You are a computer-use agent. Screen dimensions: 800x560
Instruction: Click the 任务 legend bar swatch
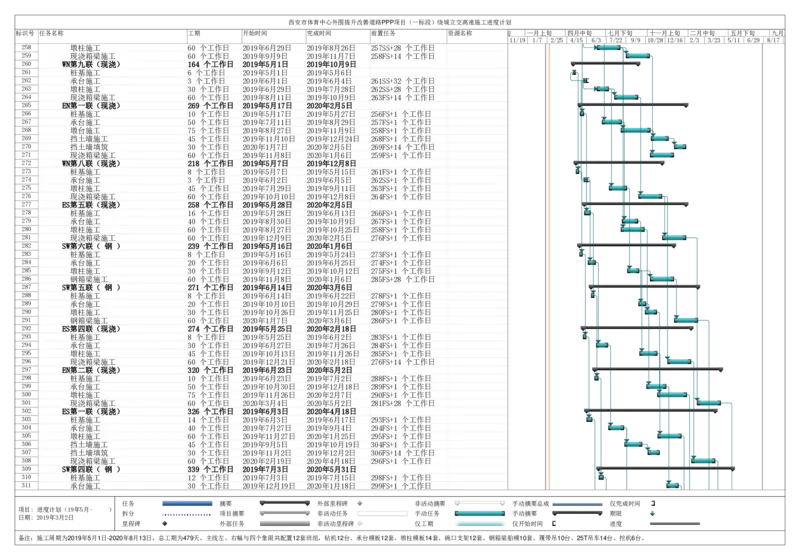tap(188, 503)
